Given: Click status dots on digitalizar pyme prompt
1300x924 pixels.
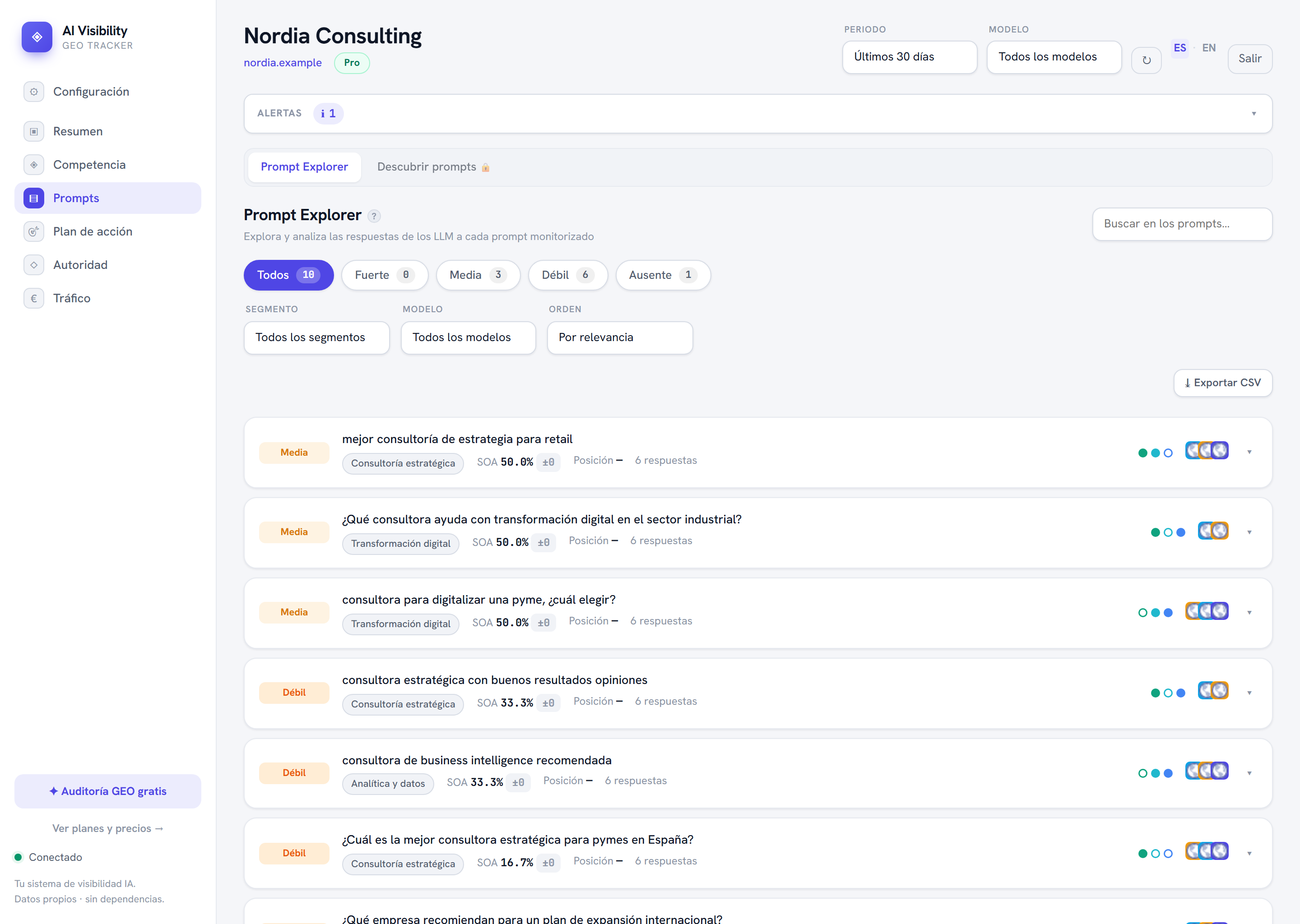Looking at the screenshot, I should 1156,613.
